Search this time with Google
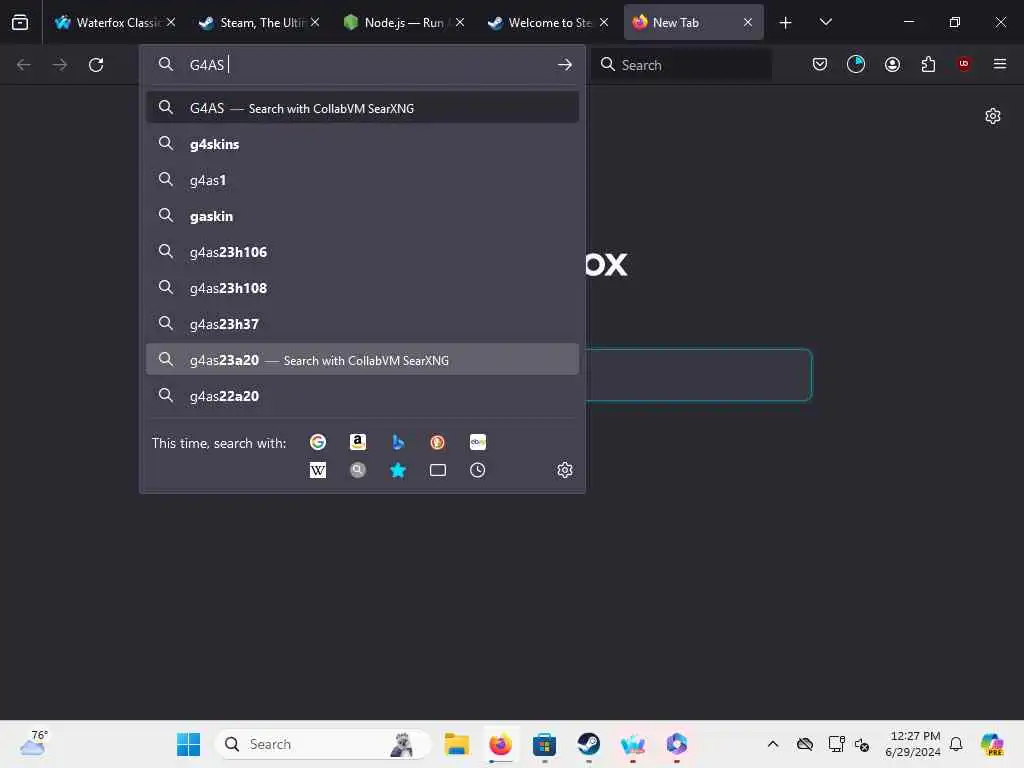 click(318, 442)
